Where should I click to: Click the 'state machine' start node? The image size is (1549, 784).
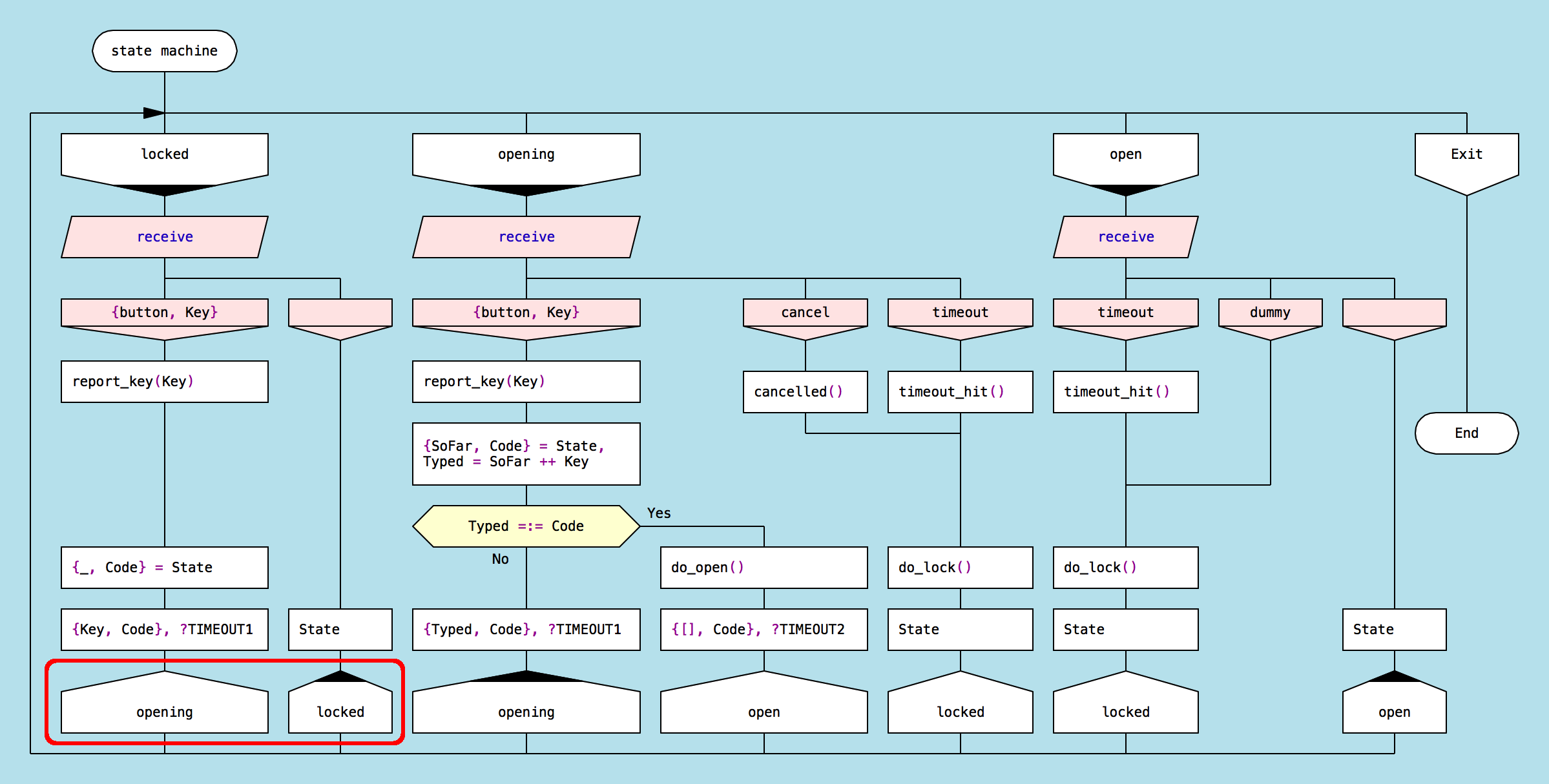coord(164,51)
